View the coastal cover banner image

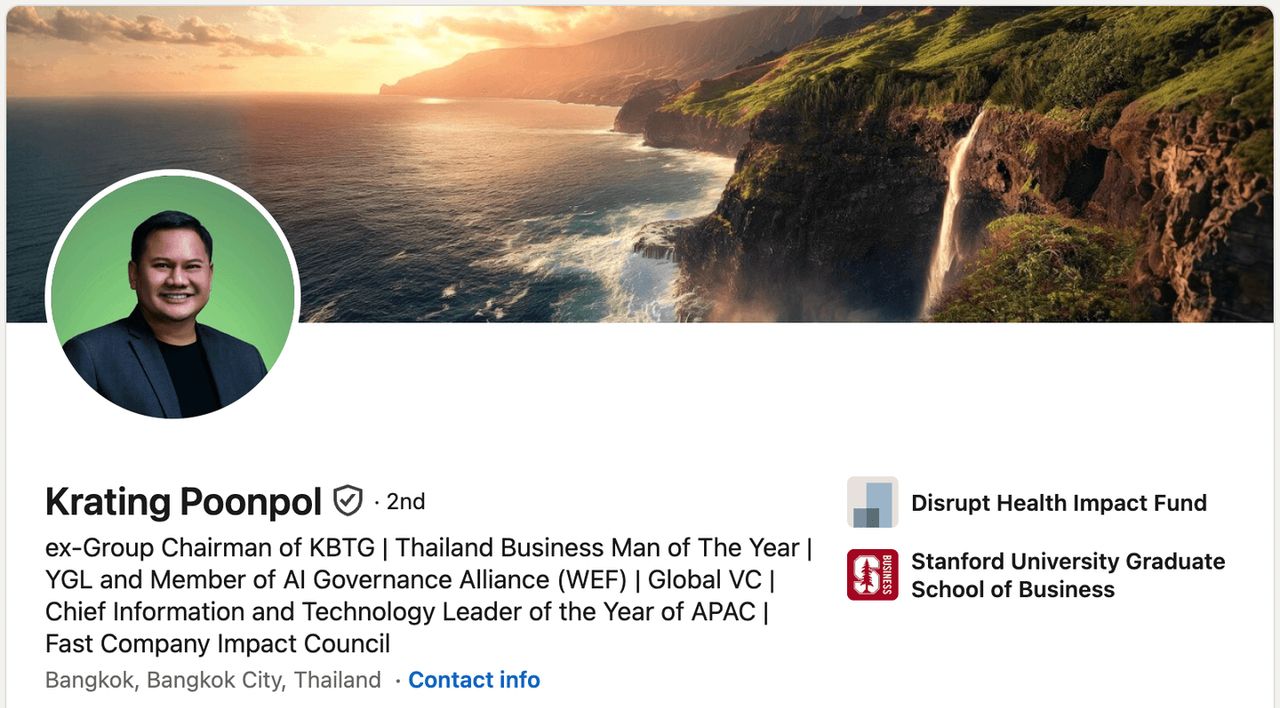pos(640,160)
